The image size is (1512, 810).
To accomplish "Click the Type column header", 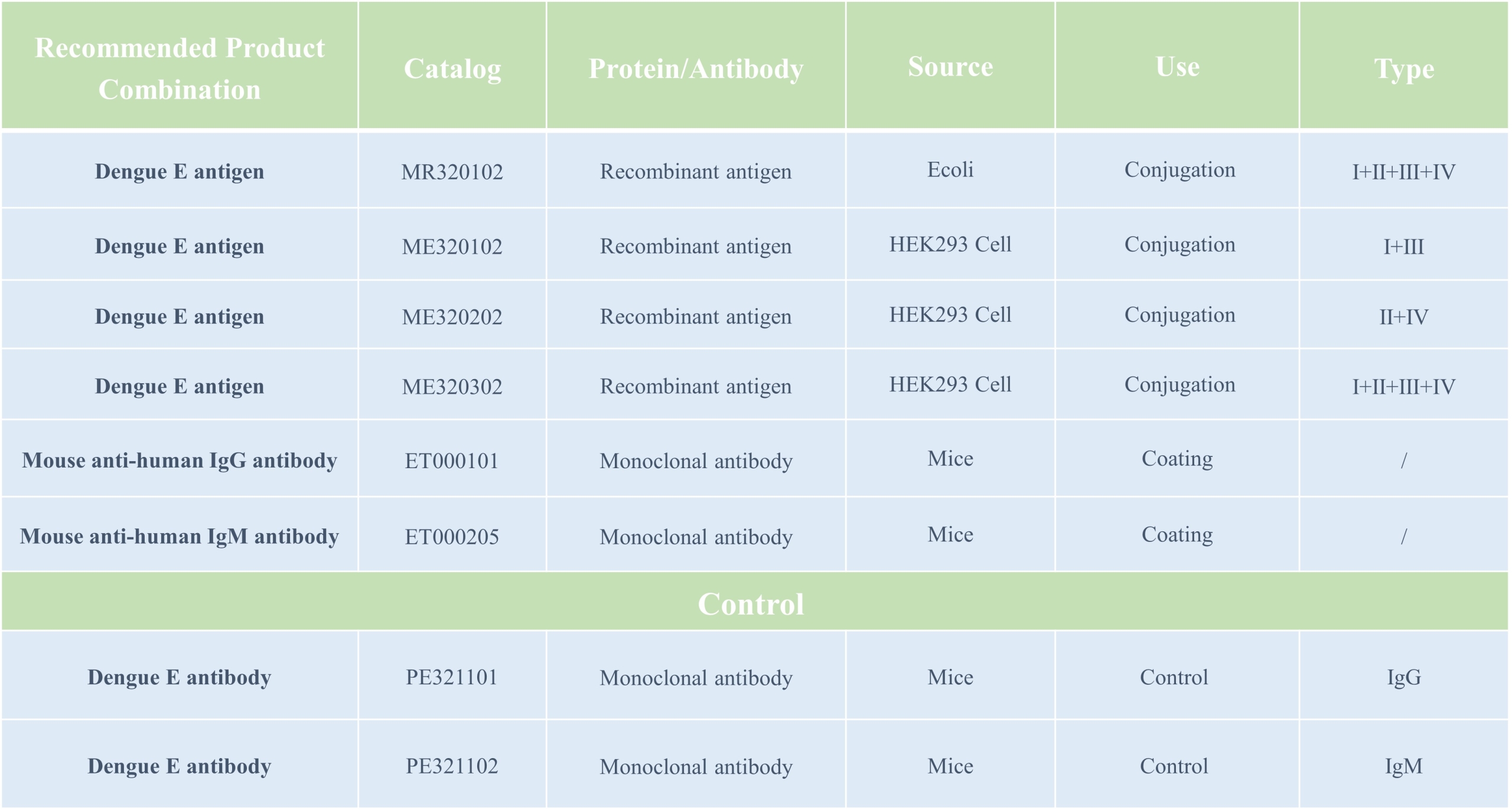I will [x=1404, y=69].
